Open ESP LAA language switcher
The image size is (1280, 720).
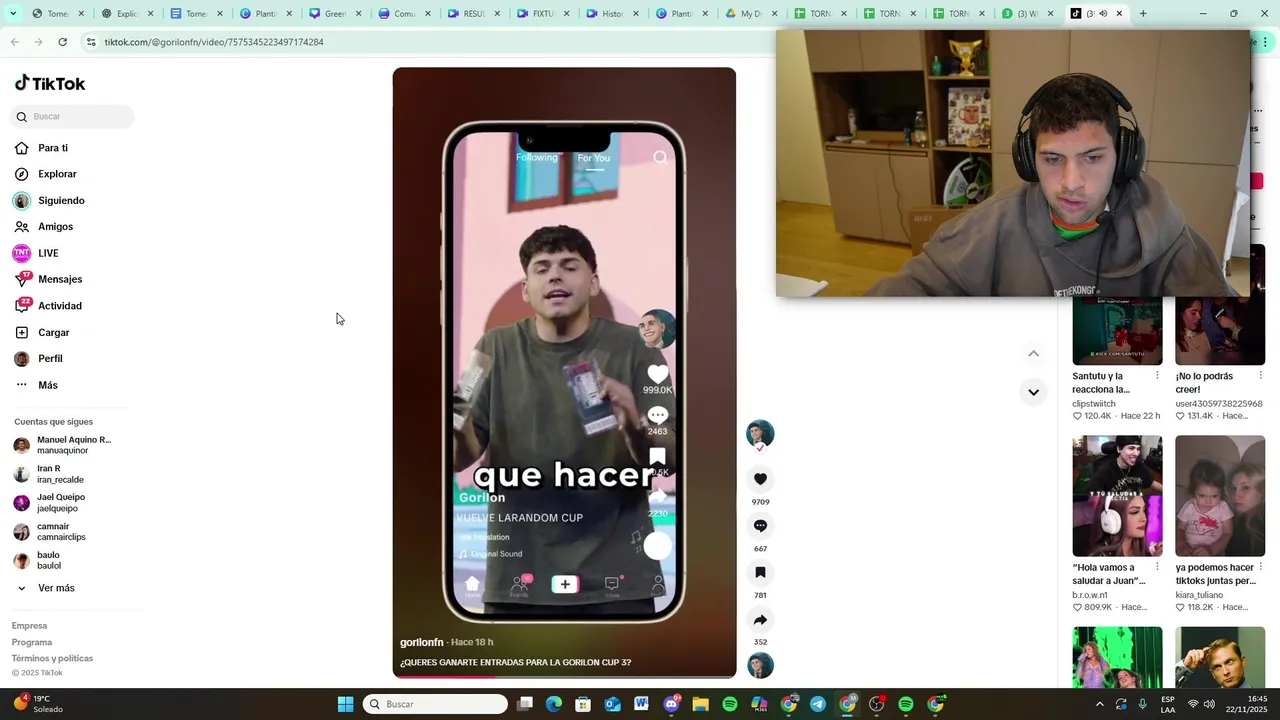click(1168, 704)
